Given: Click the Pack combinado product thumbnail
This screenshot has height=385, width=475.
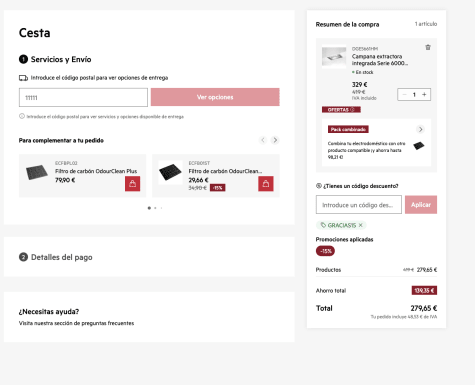Looking at the screenshot, I should click(x=419, y=146).
